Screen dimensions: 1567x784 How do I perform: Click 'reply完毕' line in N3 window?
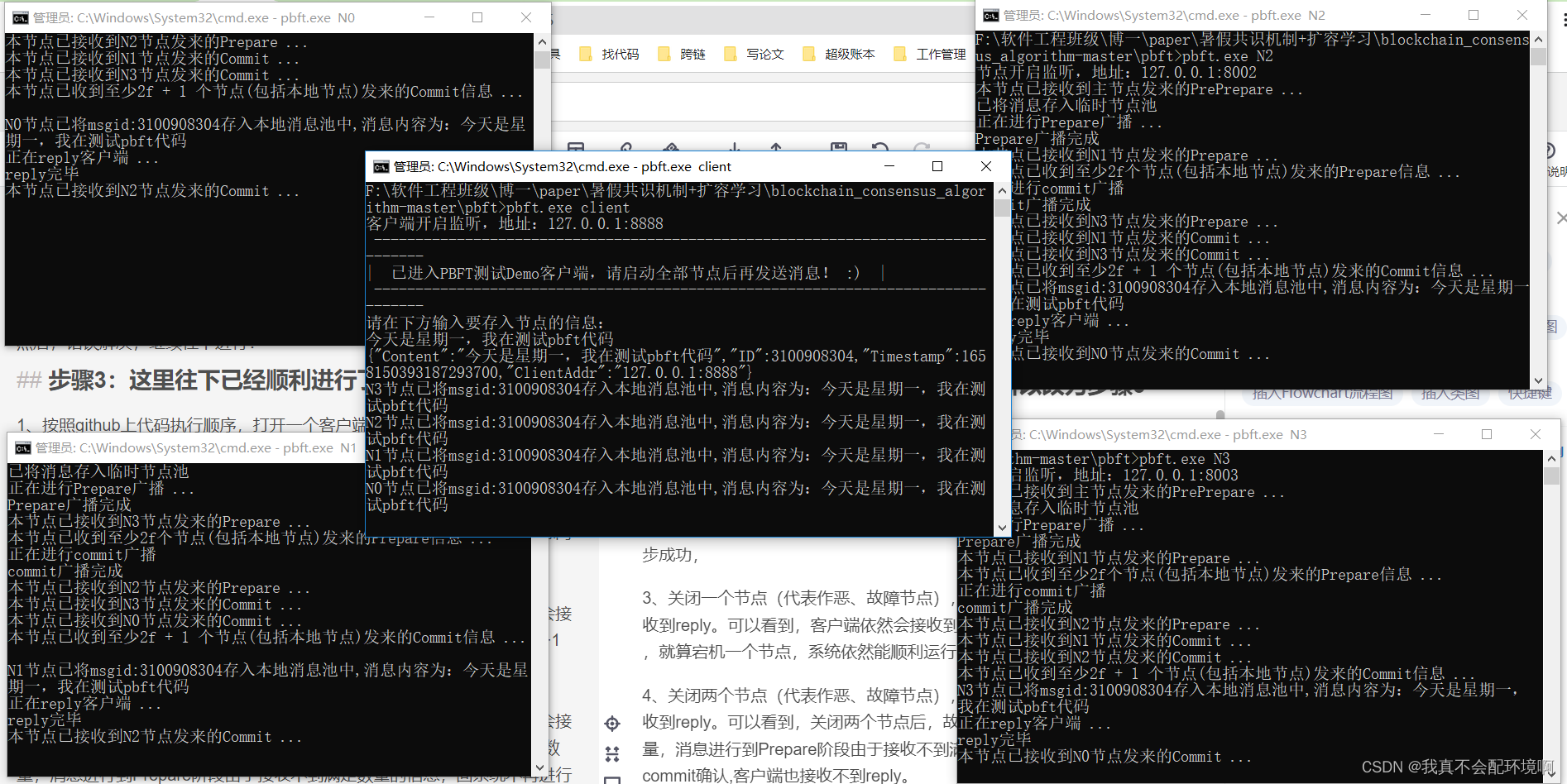pos(994,740)
